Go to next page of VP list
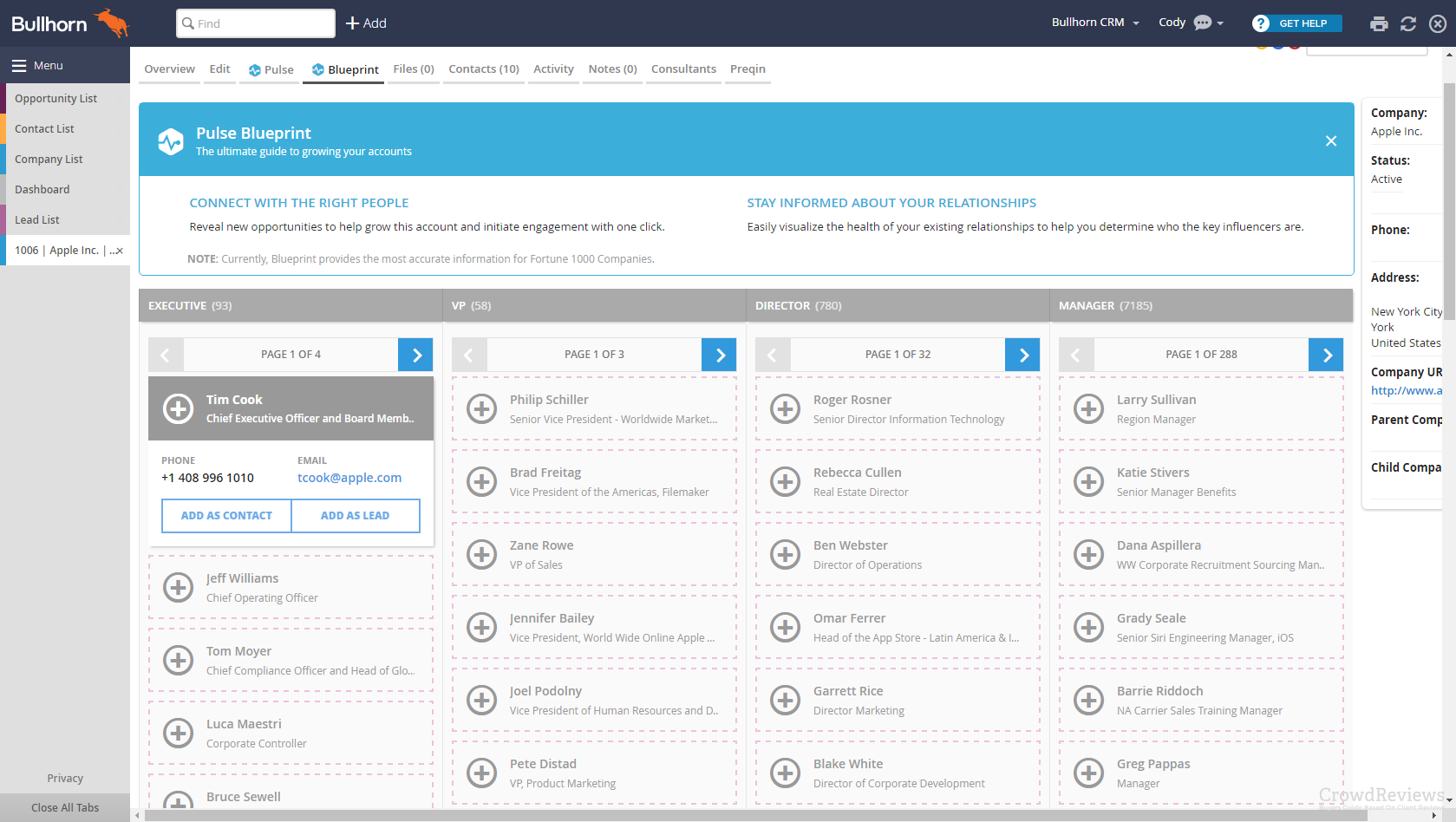The width and height of the screenshot is (1456, 822). (x=720, y=355)
